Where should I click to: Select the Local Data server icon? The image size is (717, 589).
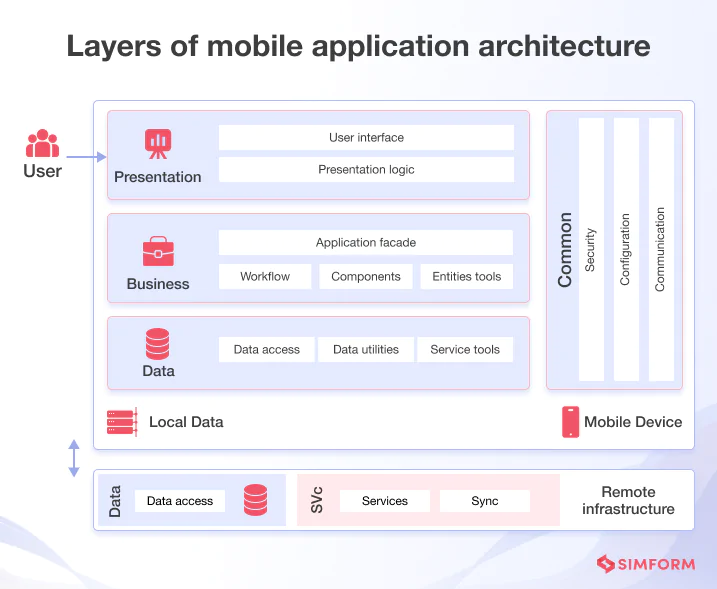[x=121, y=422]
